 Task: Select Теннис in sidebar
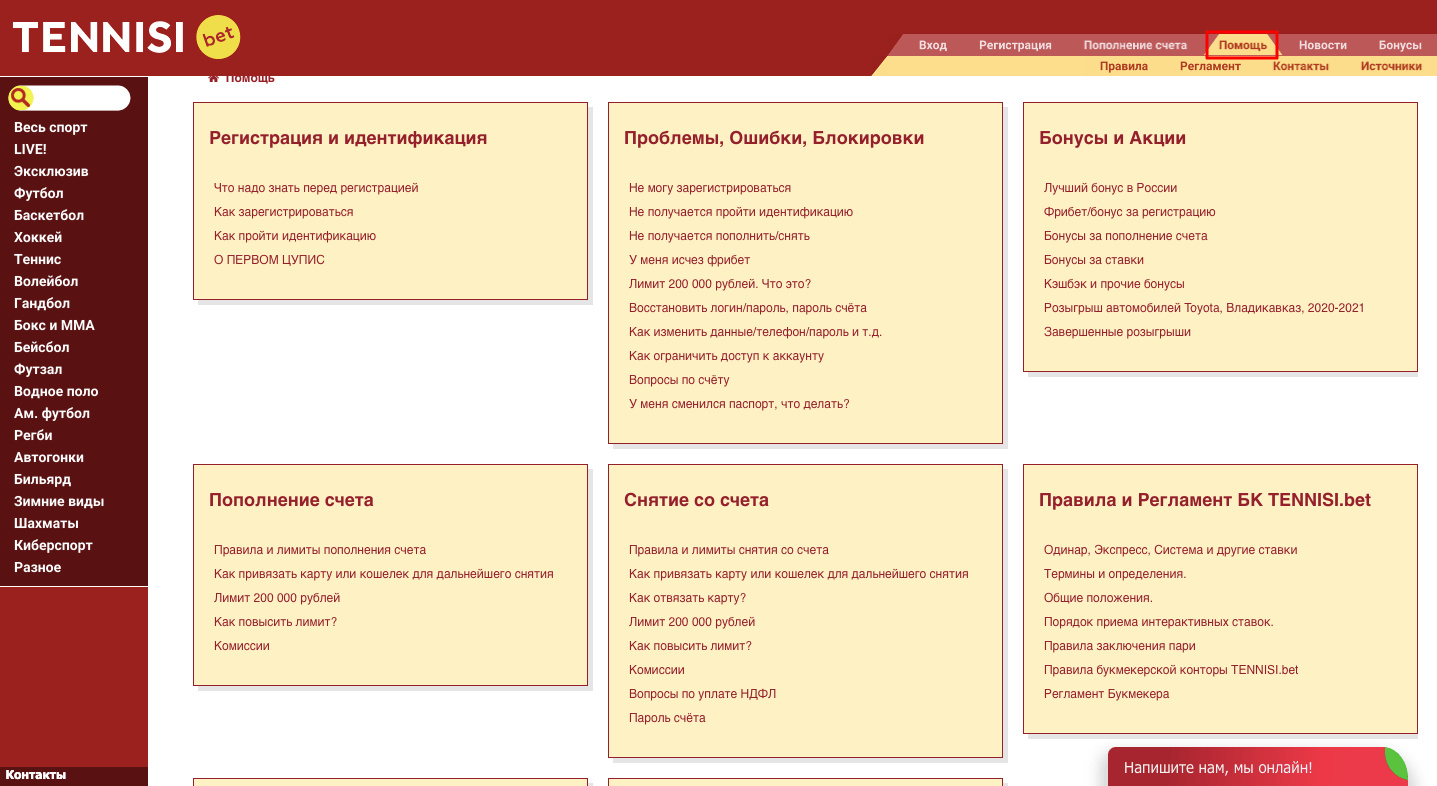click(x=38, y=259)
